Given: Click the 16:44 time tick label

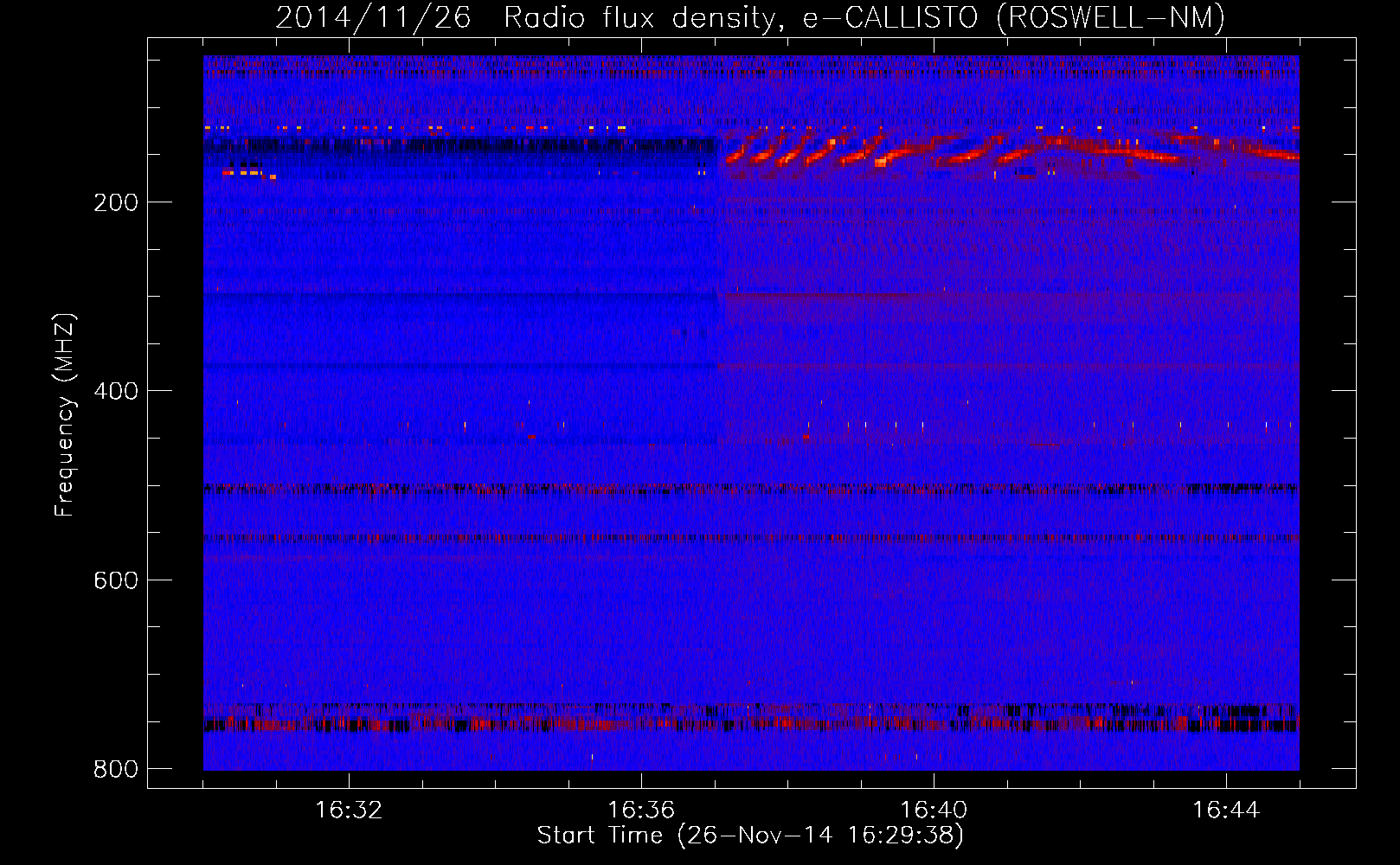Looking at the screenshot, I should 1226,811.
